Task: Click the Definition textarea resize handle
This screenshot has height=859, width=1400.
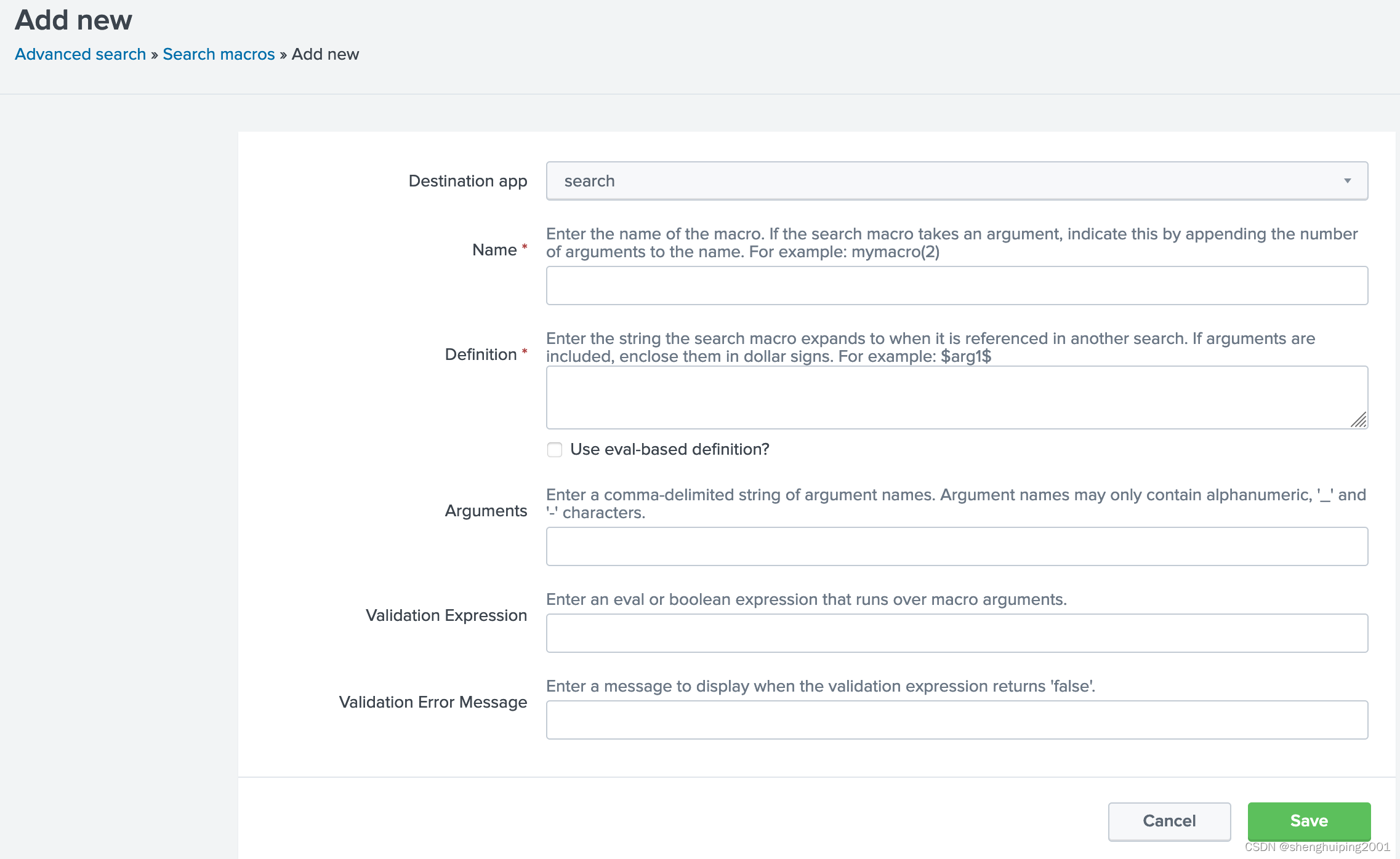Action: (x=1361, y=421)
